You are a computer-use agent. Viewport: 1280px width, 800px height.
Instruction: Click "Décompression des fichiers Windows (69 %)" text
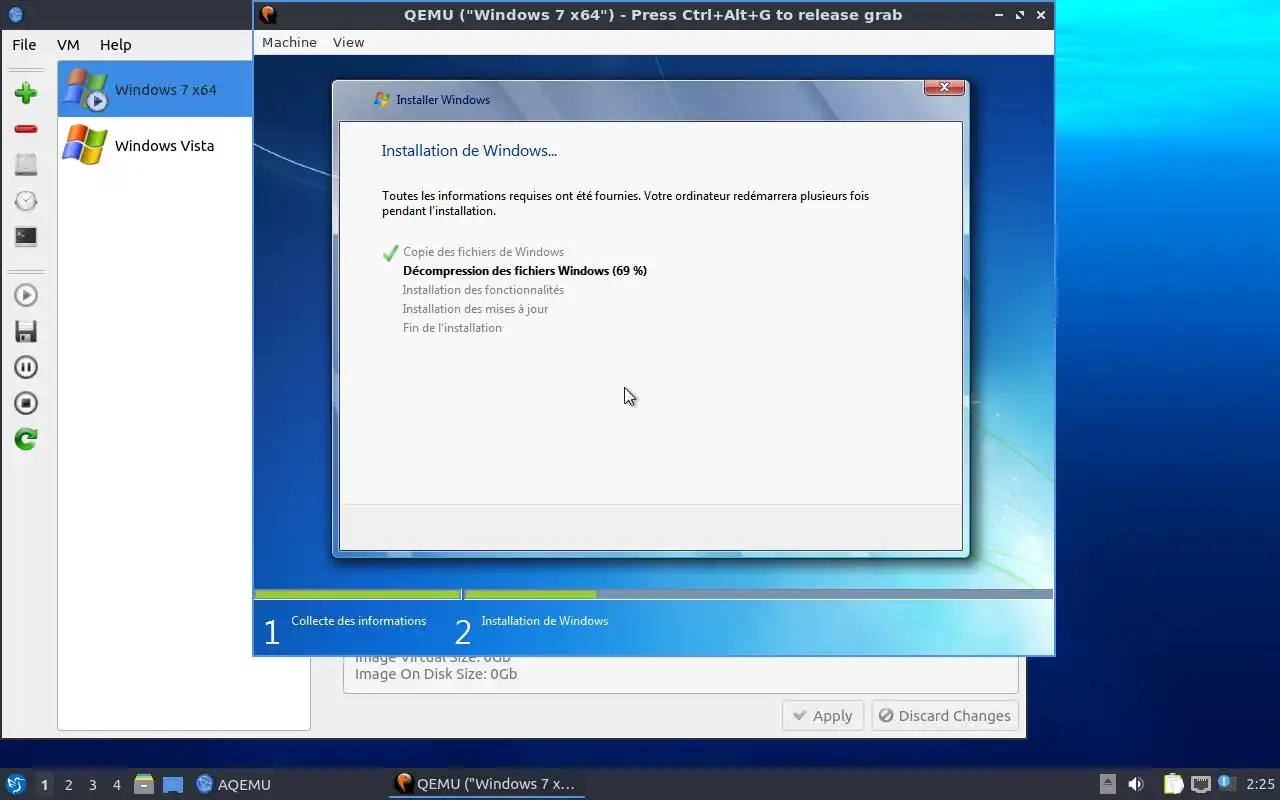[x=525, y=271]
